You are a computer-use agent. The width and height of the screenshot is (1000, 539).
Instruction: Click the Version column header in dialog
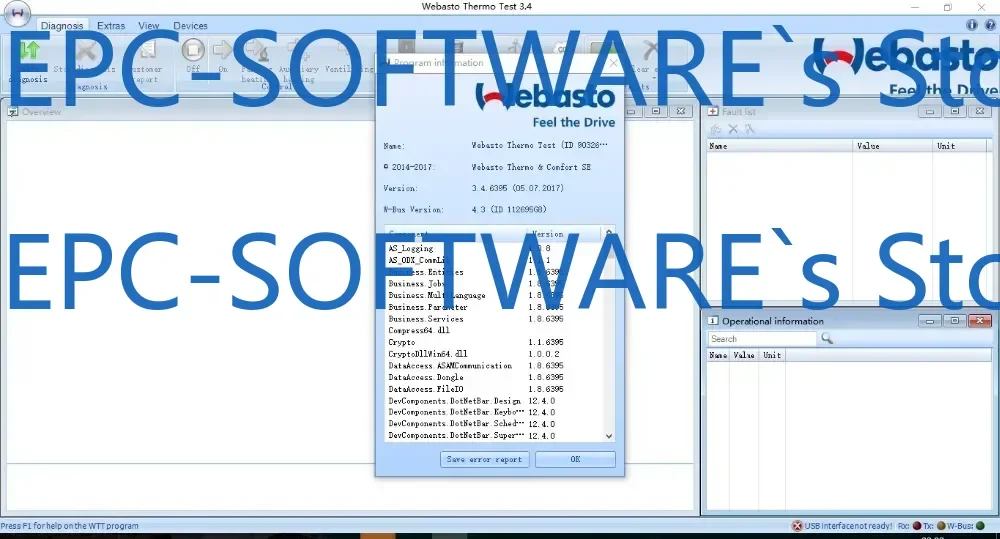tap(563, 233)
